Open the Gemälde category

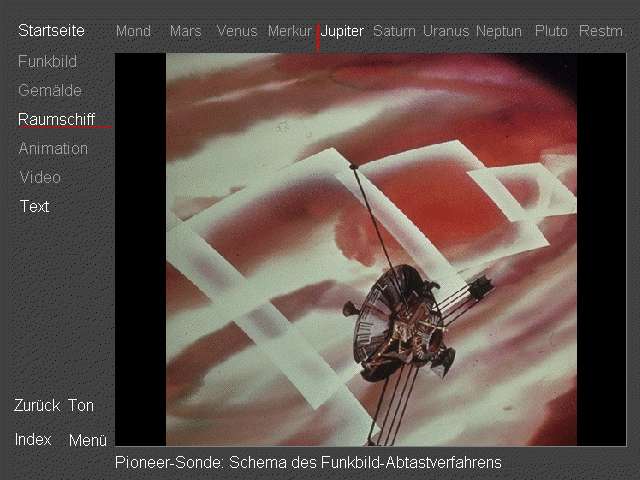pyautogui.click(x=50, y=91)
